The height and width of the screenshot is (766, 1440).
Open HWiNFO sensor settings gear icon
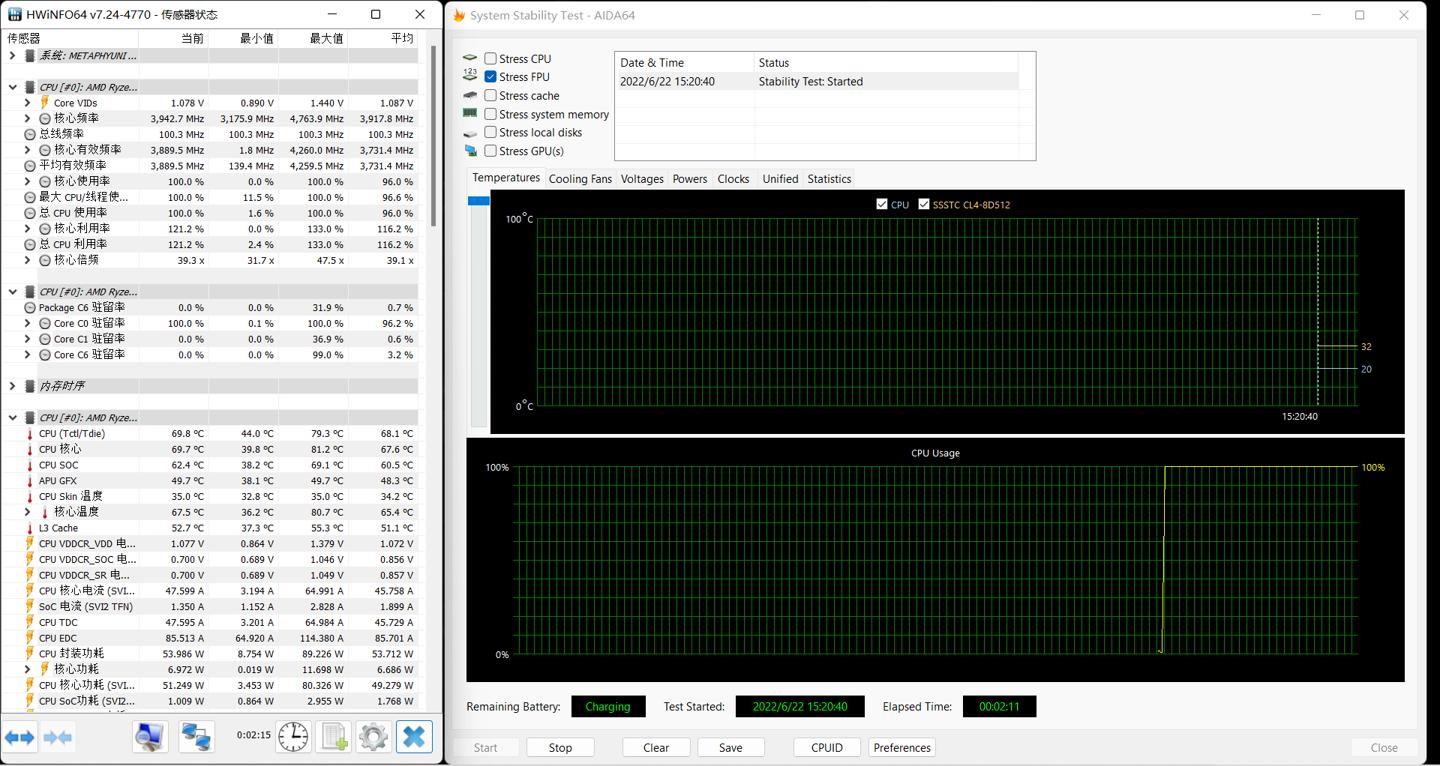pos(374,737)
